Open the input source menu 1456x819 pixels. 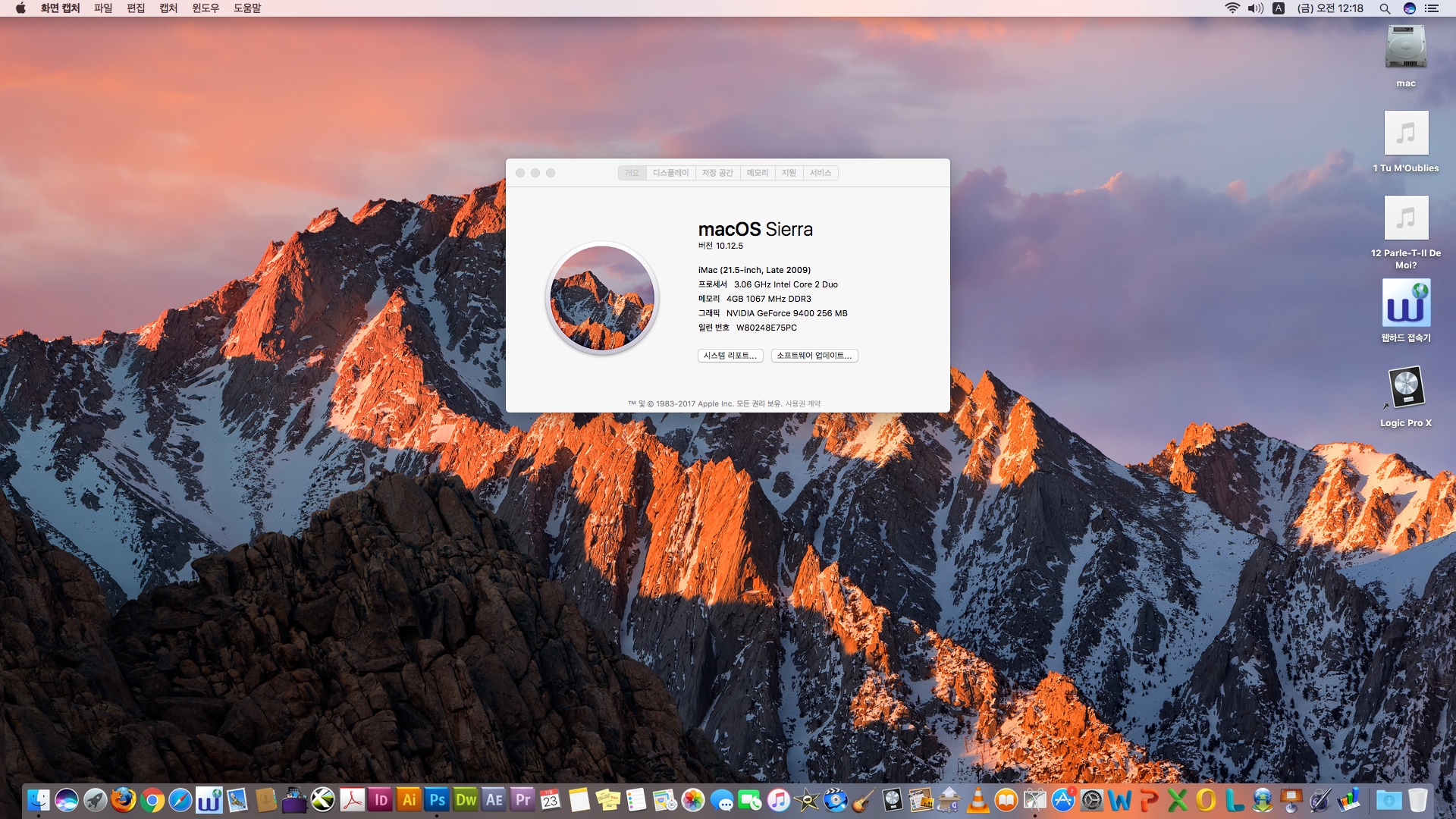1279,8
